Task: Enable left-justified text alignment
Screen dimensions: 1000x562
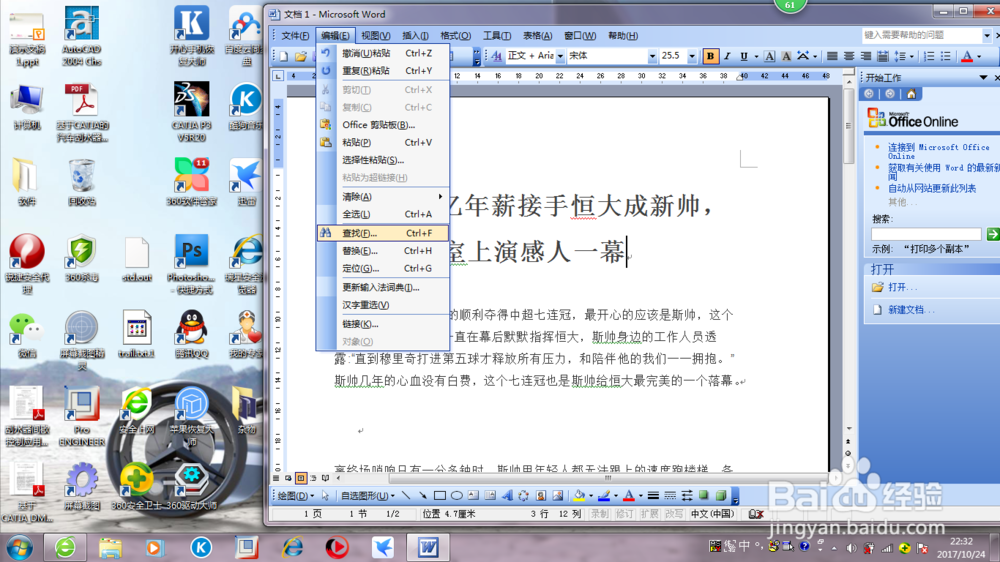Action: pos(832,56)
